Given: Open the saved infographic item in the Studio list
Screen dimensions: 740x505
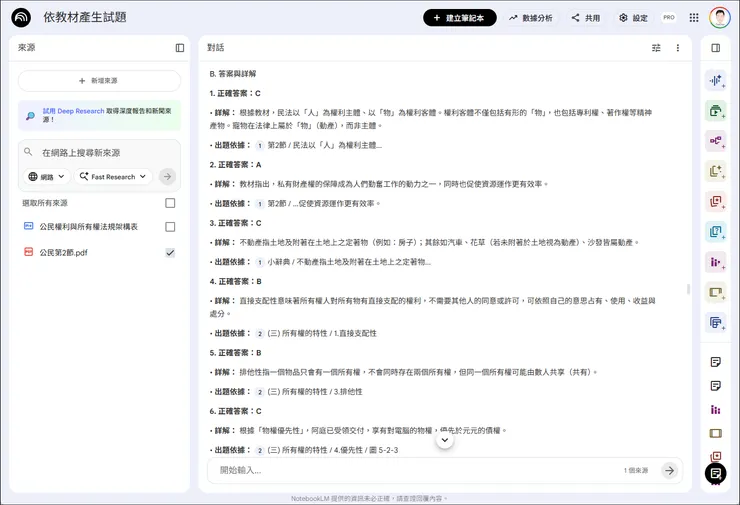Looking at the screenshot, I should (x=715, y=410).
